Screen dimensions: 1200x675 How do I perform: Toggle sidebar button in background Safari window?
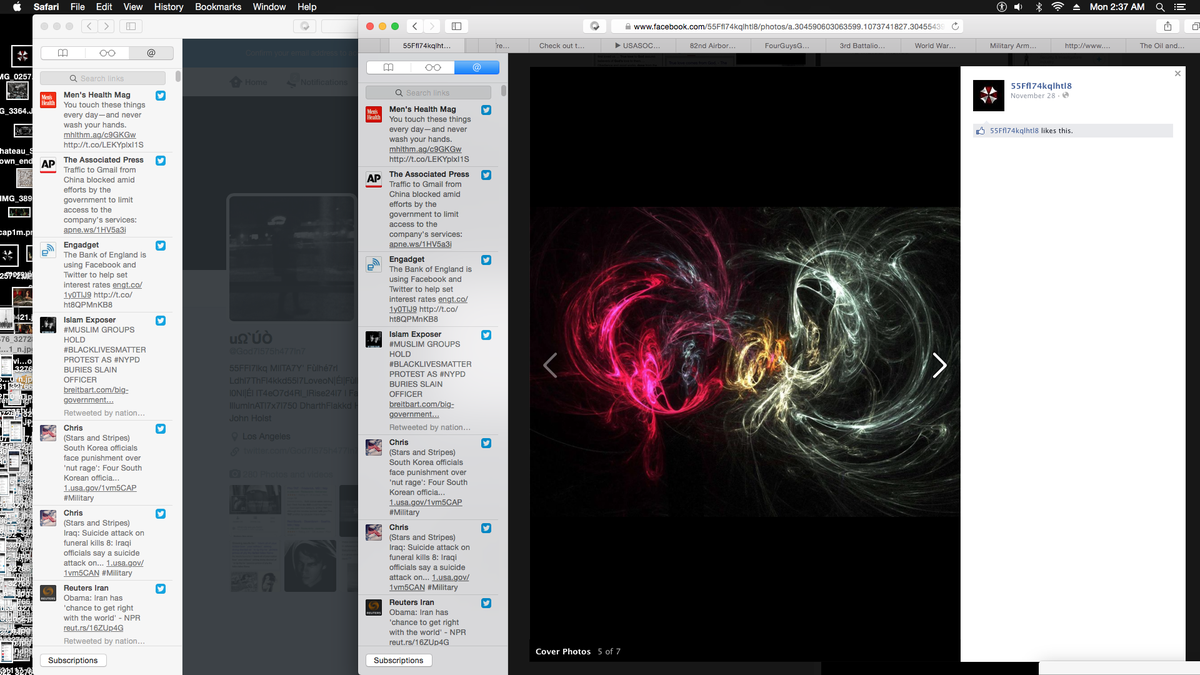130,26
